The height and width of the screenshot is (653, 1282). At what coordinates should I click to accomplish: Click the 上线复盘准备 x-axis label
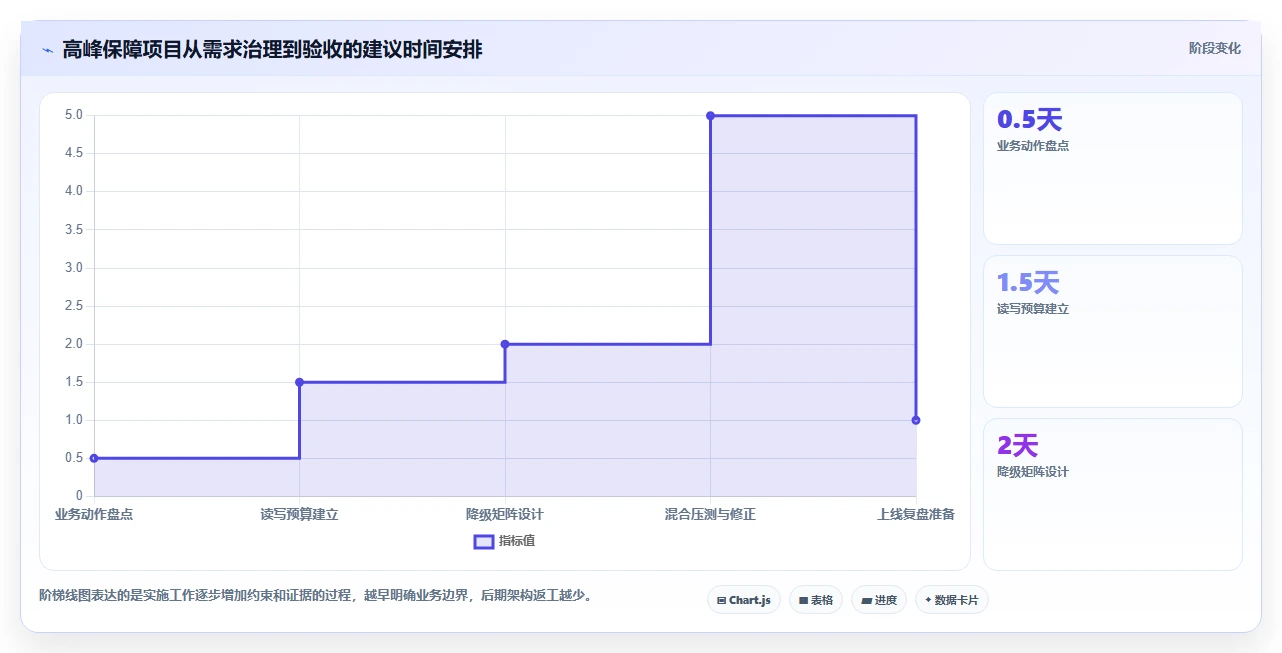(916, 515)
